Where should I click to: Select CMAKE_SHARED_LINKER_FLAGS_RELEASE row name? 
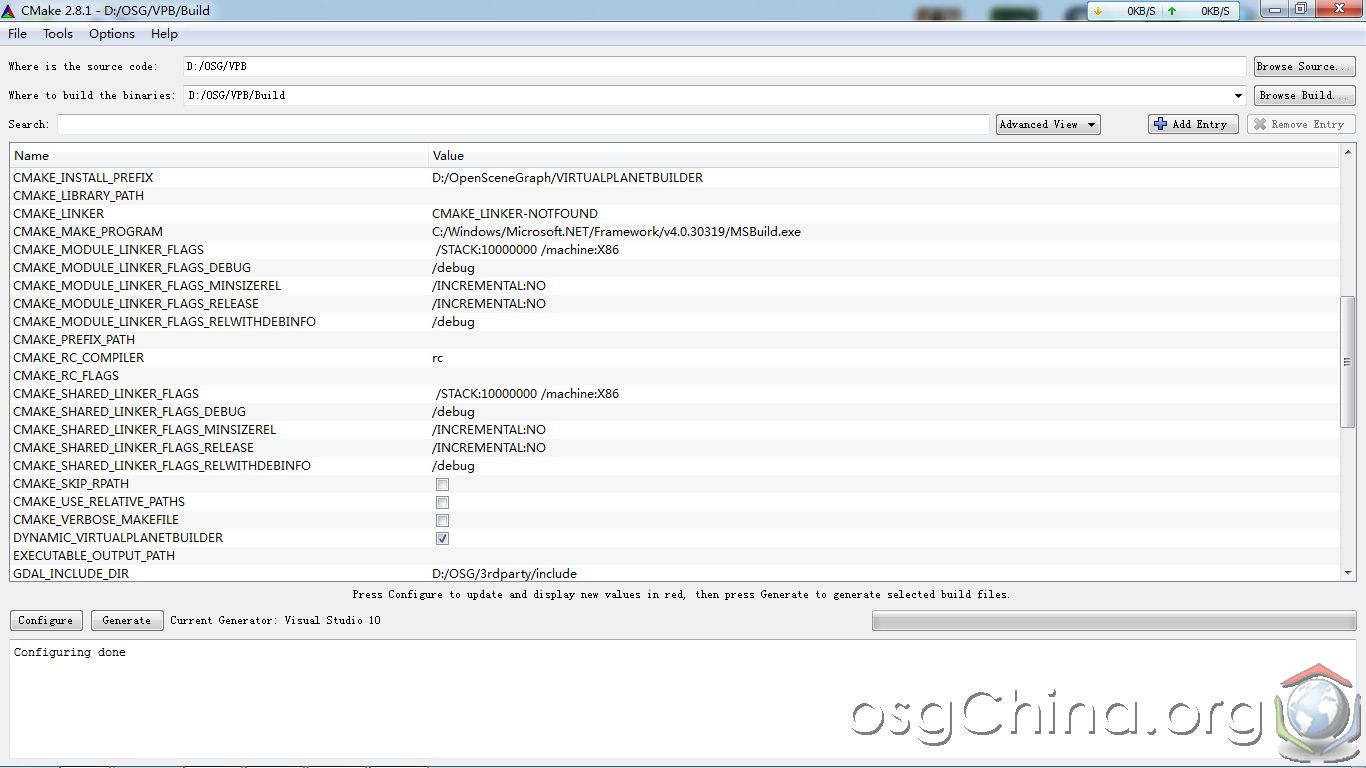(133, 448)
